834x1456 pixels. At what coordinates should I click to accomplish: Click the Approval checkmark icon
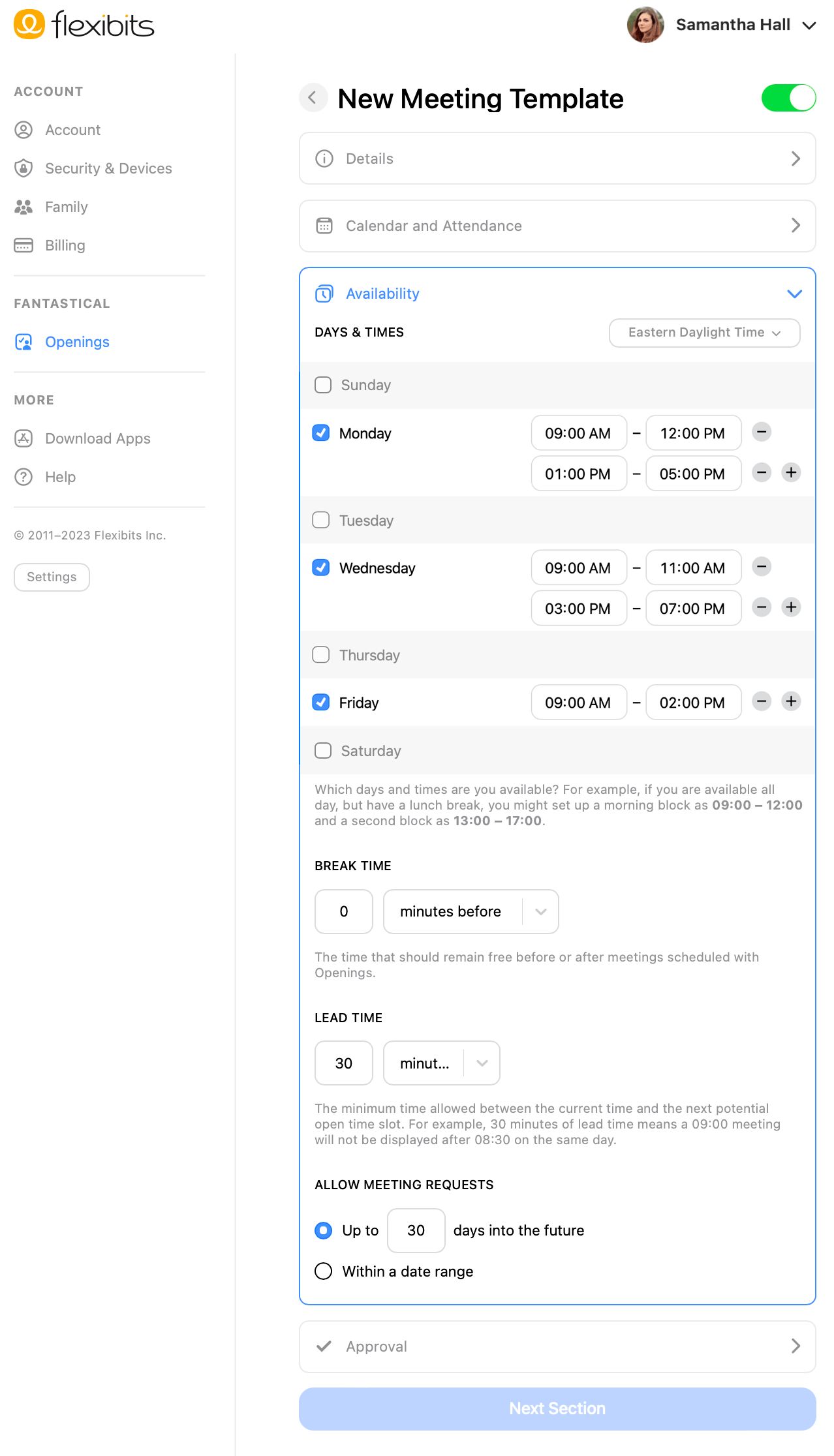tap(324, 1346)
